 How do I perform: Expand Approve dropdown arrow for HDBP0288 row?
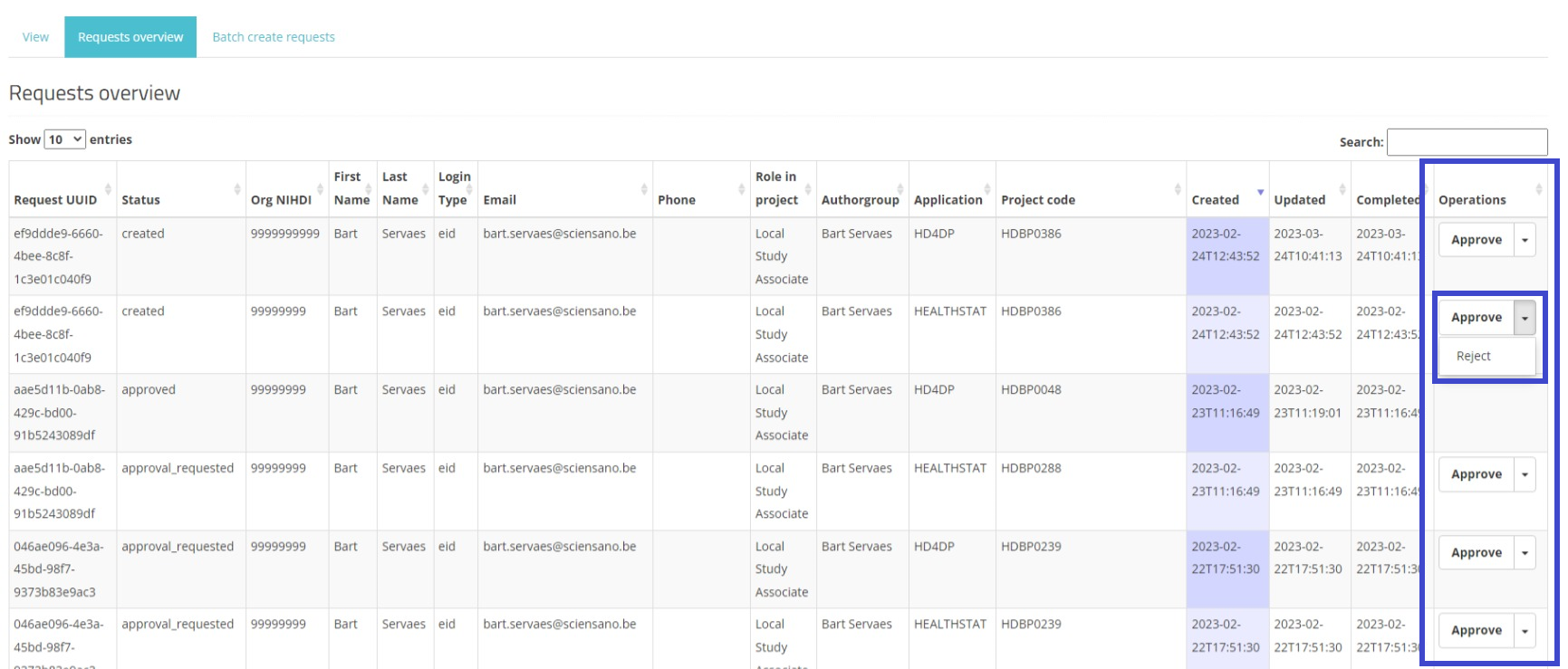(x=1525, y=474)
